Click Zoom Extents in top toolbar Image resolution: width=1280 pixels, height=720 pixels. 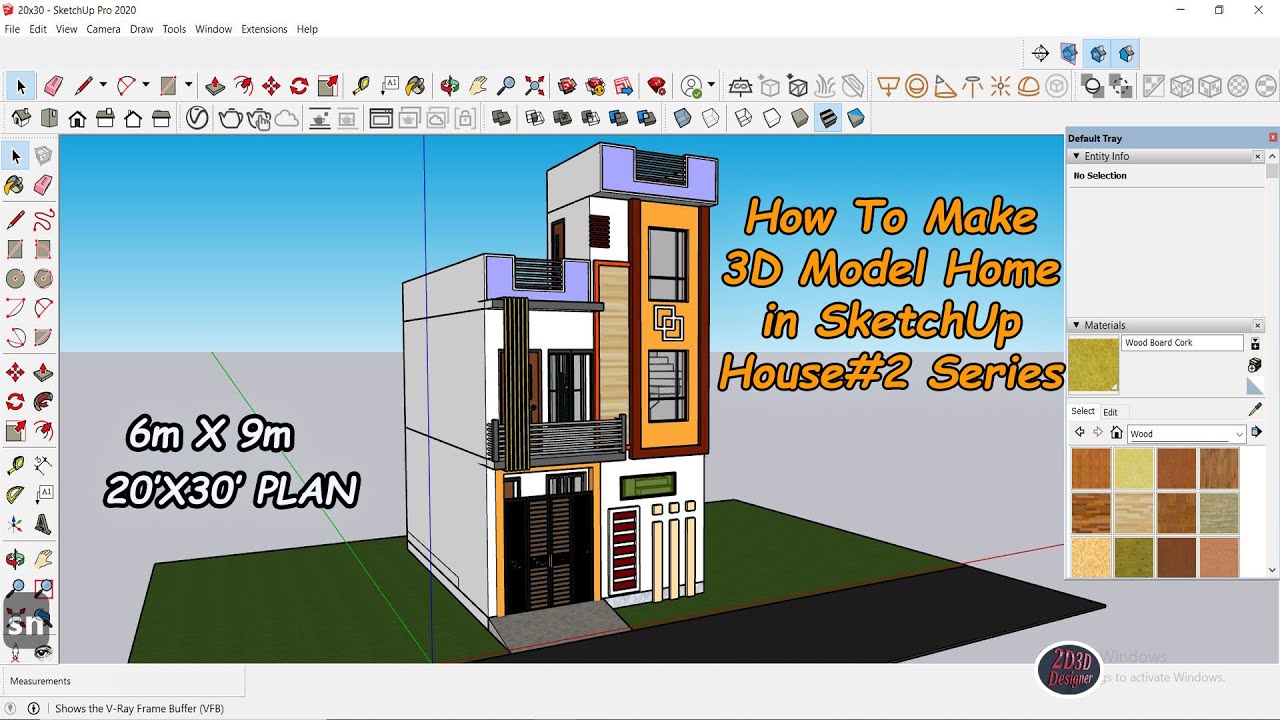click(x=535, y=86)
